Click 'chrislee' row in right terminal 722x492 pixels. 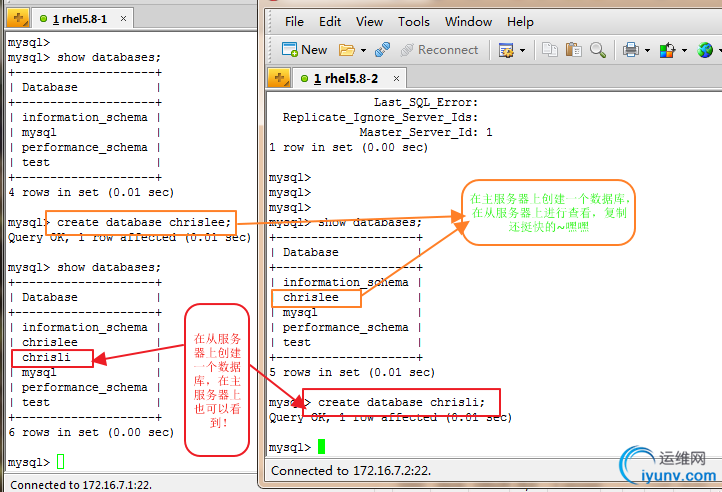[x=311, y=298]
